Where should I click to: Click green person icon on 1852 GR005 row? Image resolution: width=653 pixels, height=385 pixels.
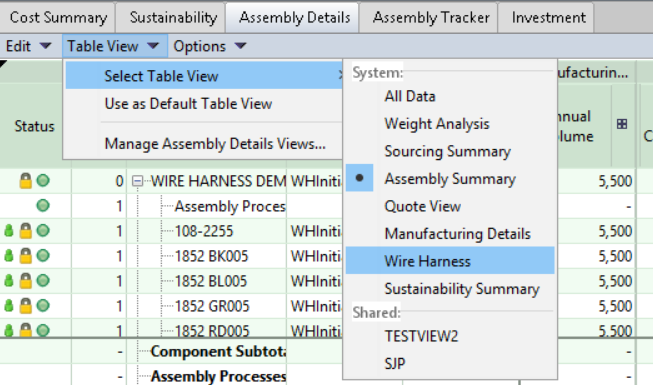pyautogui.click(x=9, y=305)
